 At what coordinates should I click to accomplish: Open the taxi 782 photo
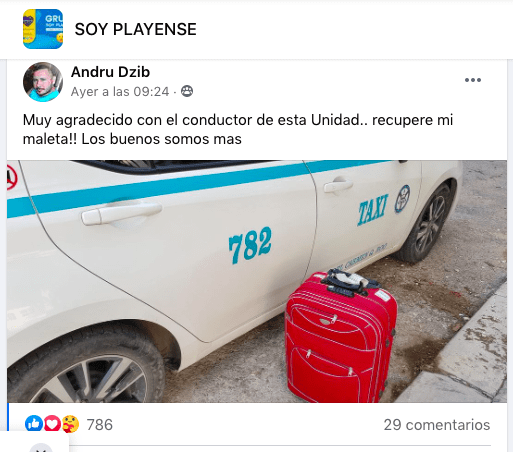click(x=257, y=281)
